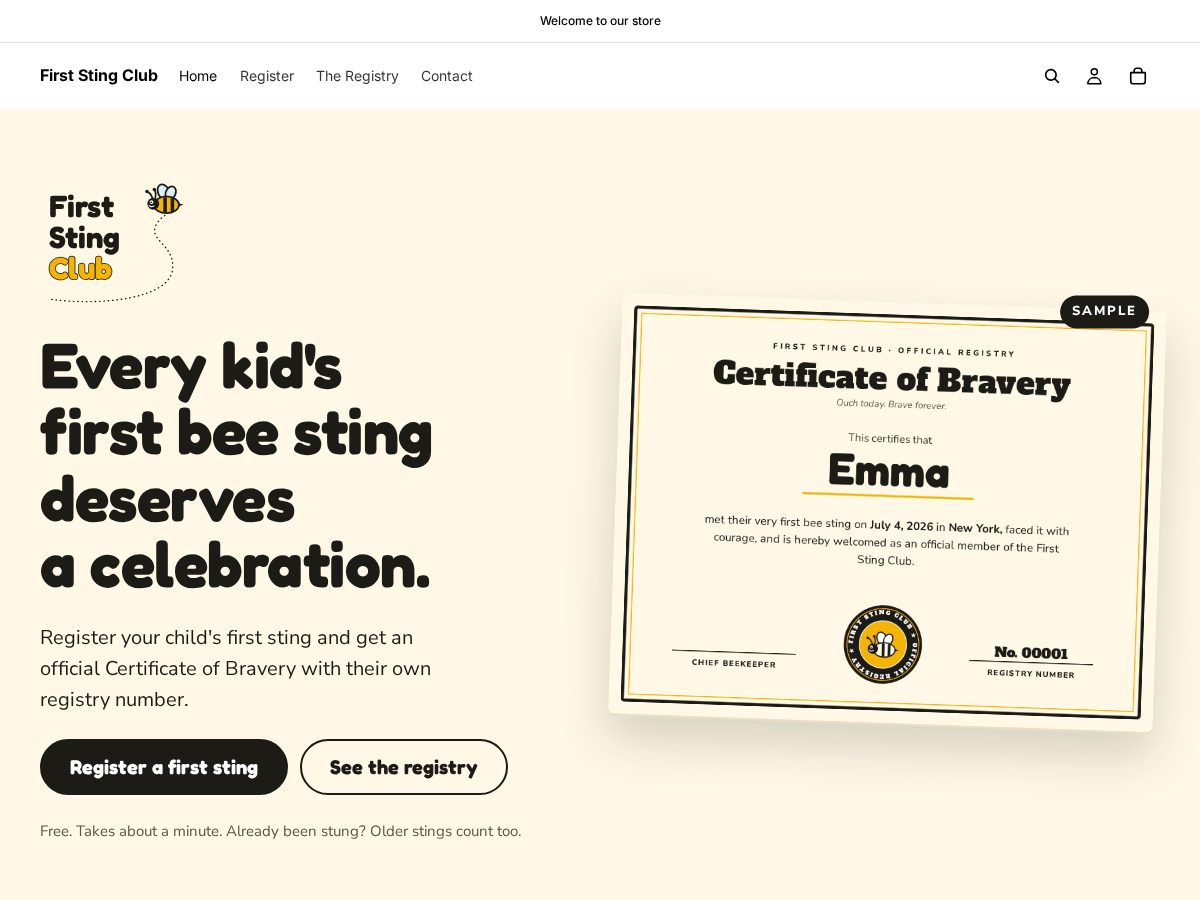Click the round bee seal on certificate
The width and height of the screenshot is (1200, 900).
pyautogui.click(x=882, y=645)
